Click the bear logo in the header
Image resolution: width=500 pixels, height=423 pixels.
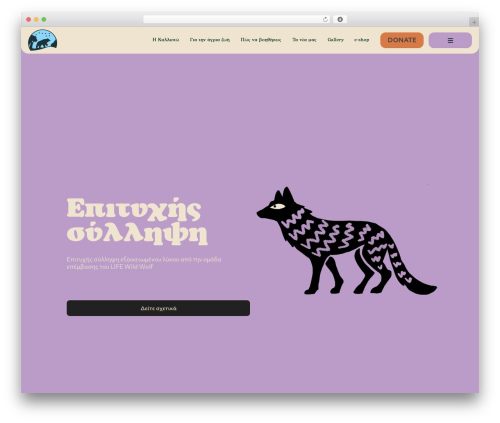pyautogui.click(x=42, y=40)
